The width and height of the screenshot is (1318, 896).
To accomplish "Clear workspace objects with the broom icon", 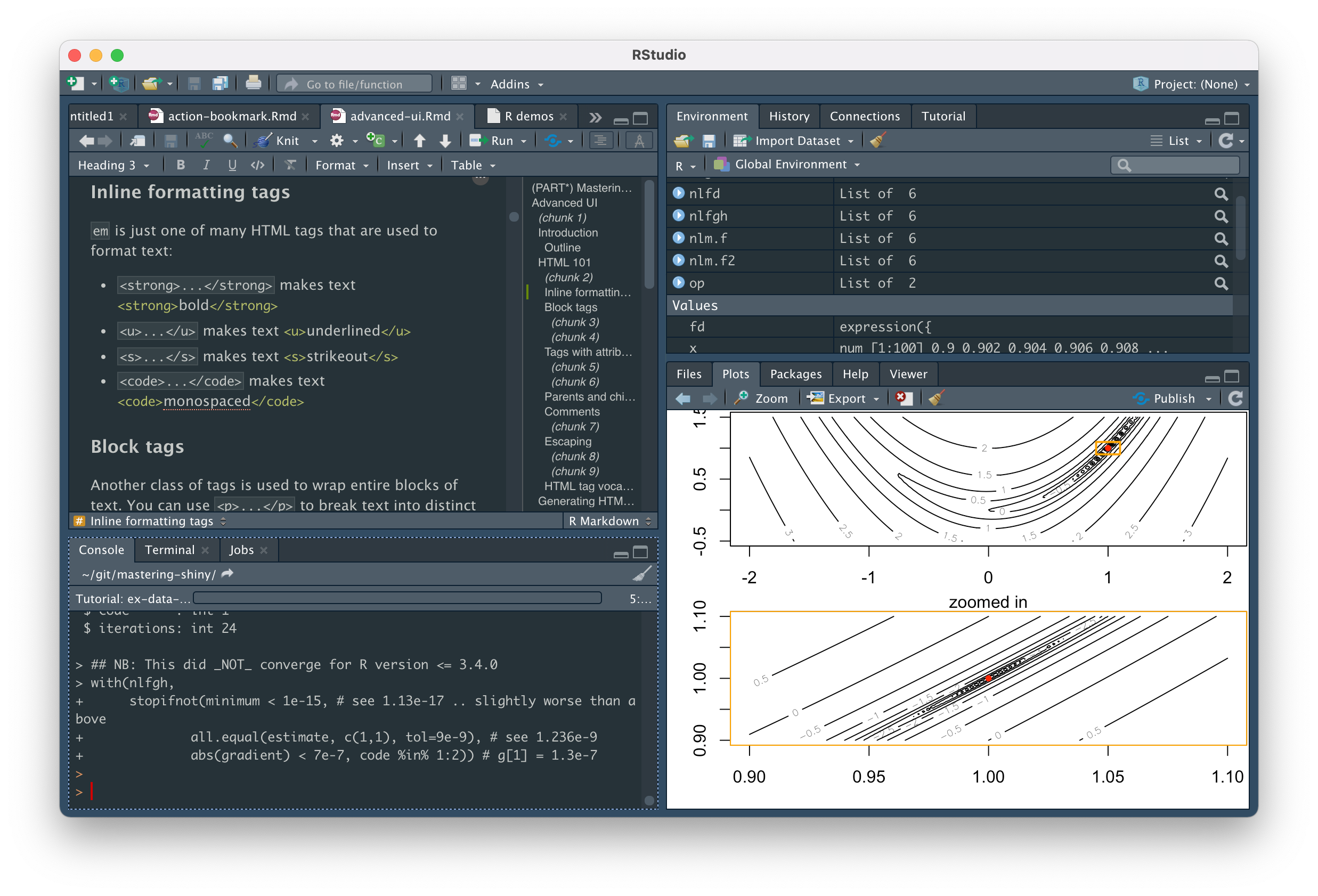I will point(878,140).
